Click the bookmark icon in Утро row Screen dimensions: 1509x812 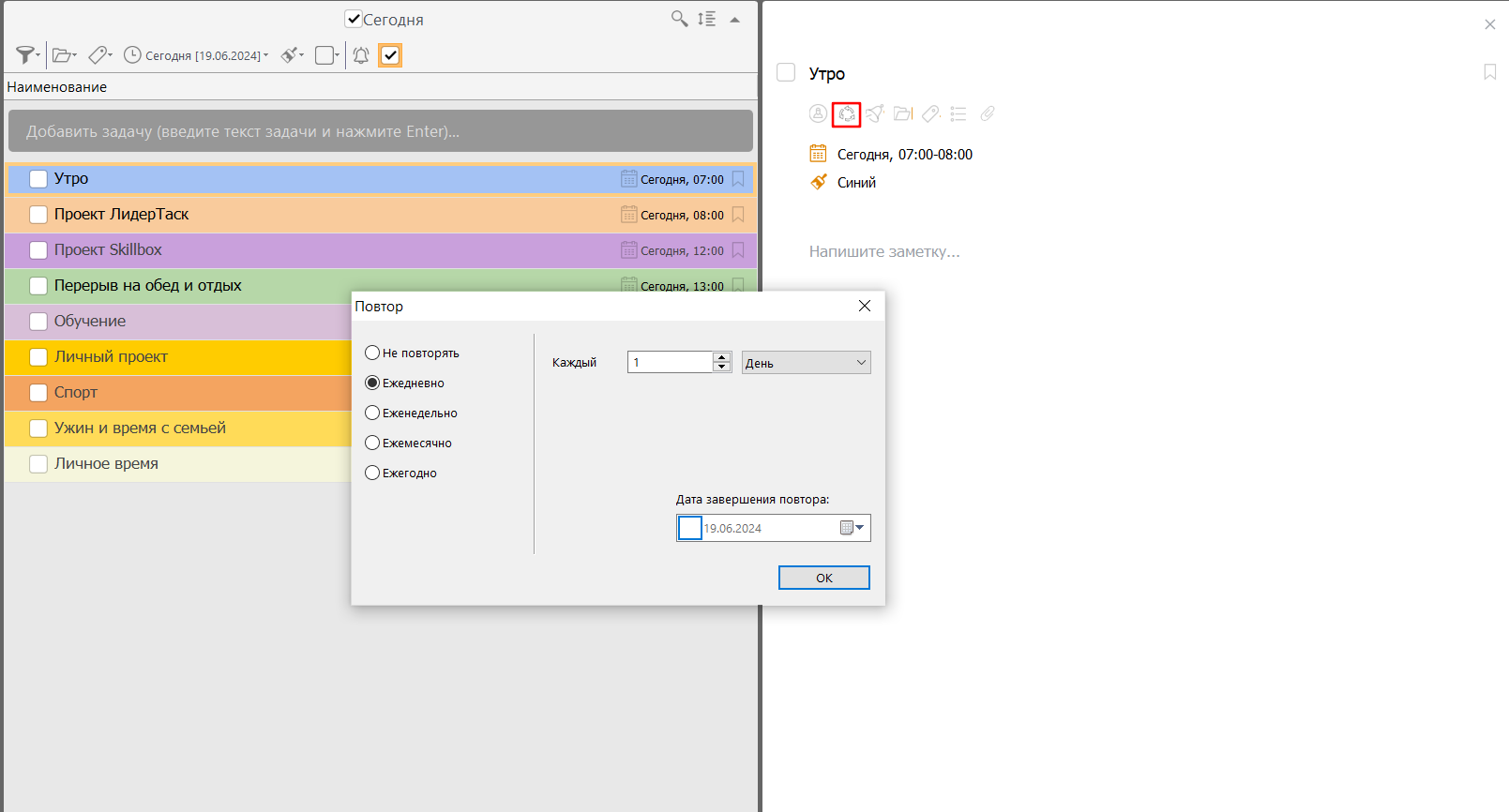tap(738, 179)
